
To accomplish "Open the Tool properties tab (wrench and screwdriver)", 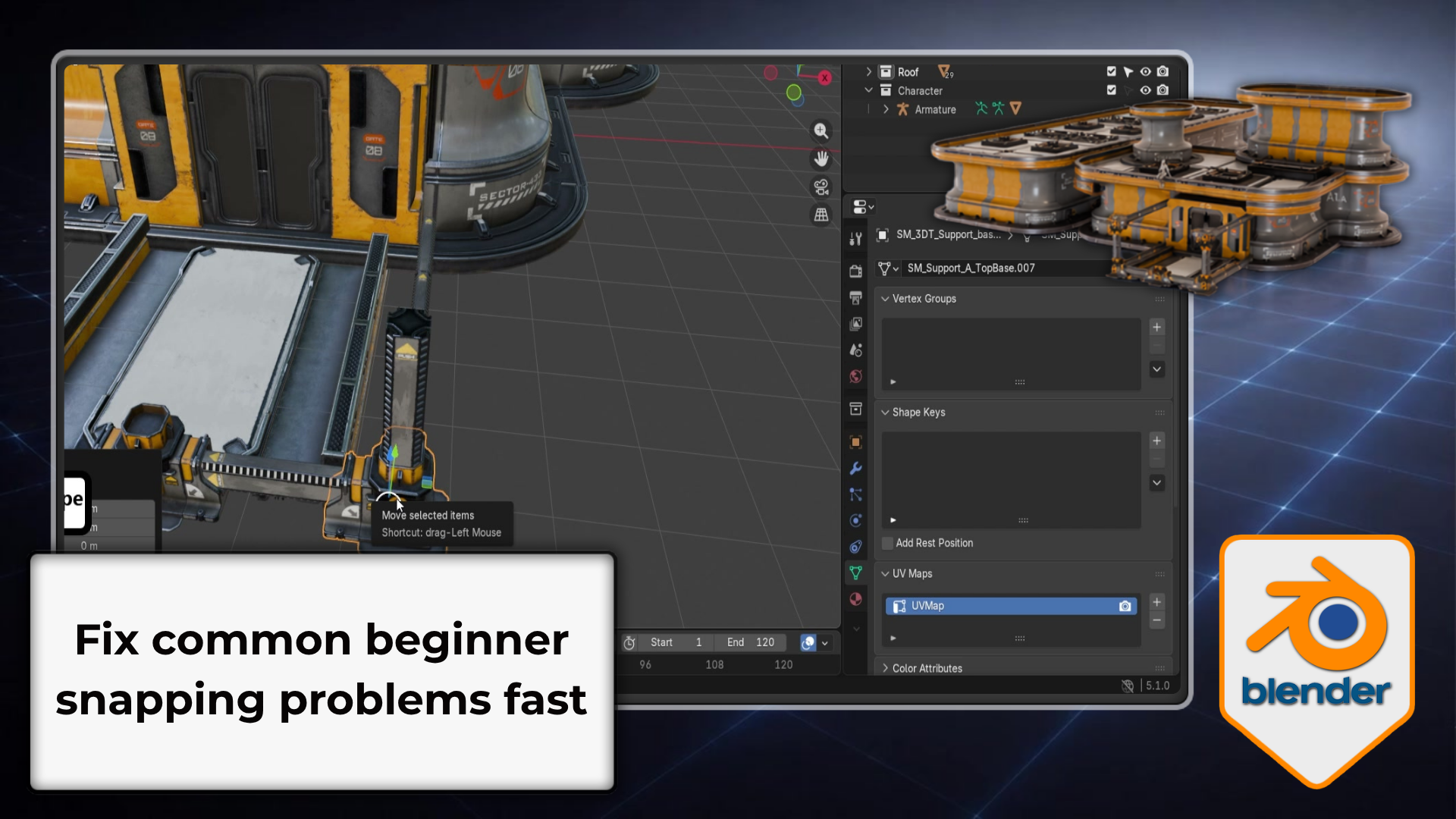I will click(x=856, y=239).
